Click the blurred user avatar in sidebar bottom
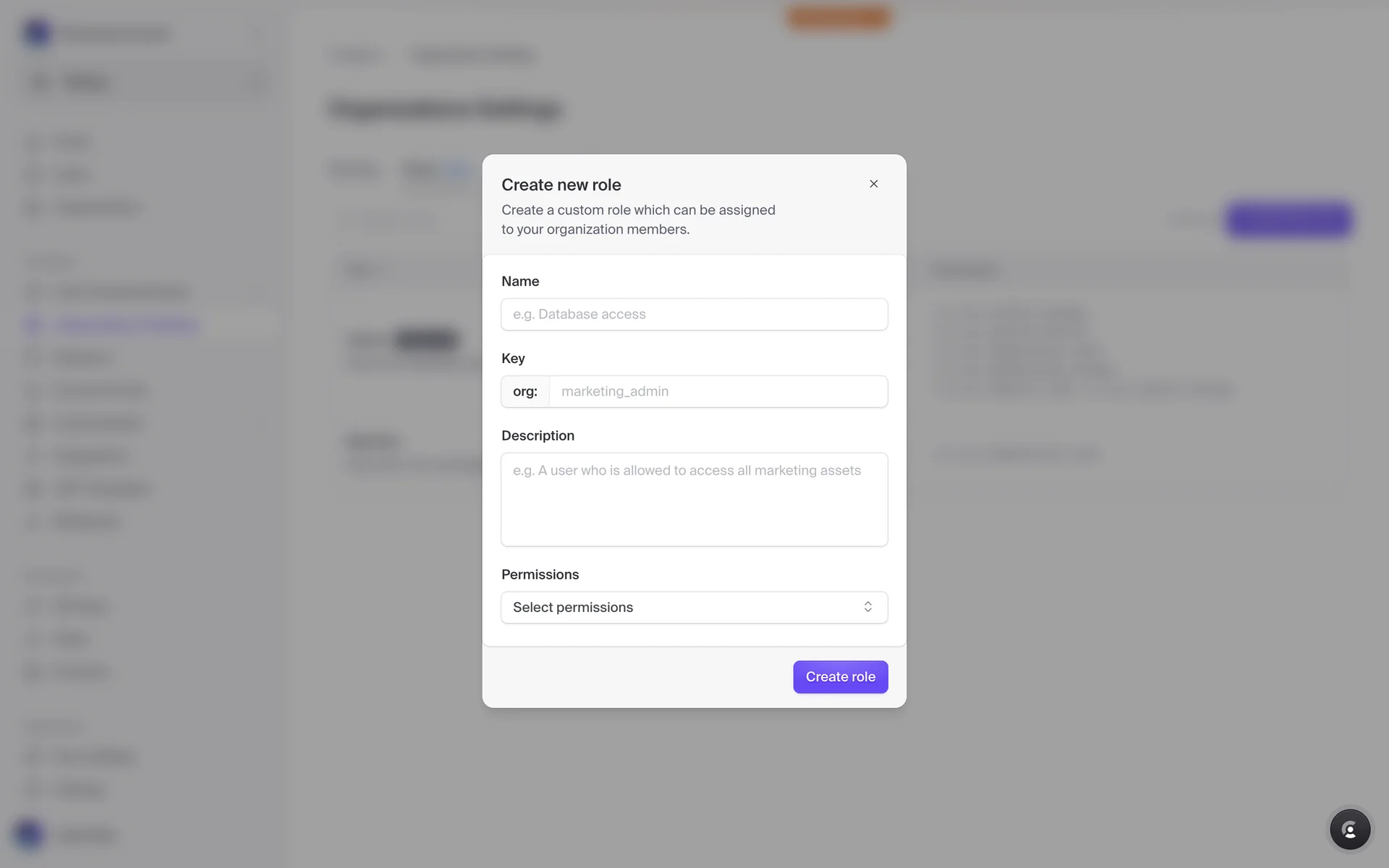Viewport: 1389px width, 868px height. pos(29,834)
